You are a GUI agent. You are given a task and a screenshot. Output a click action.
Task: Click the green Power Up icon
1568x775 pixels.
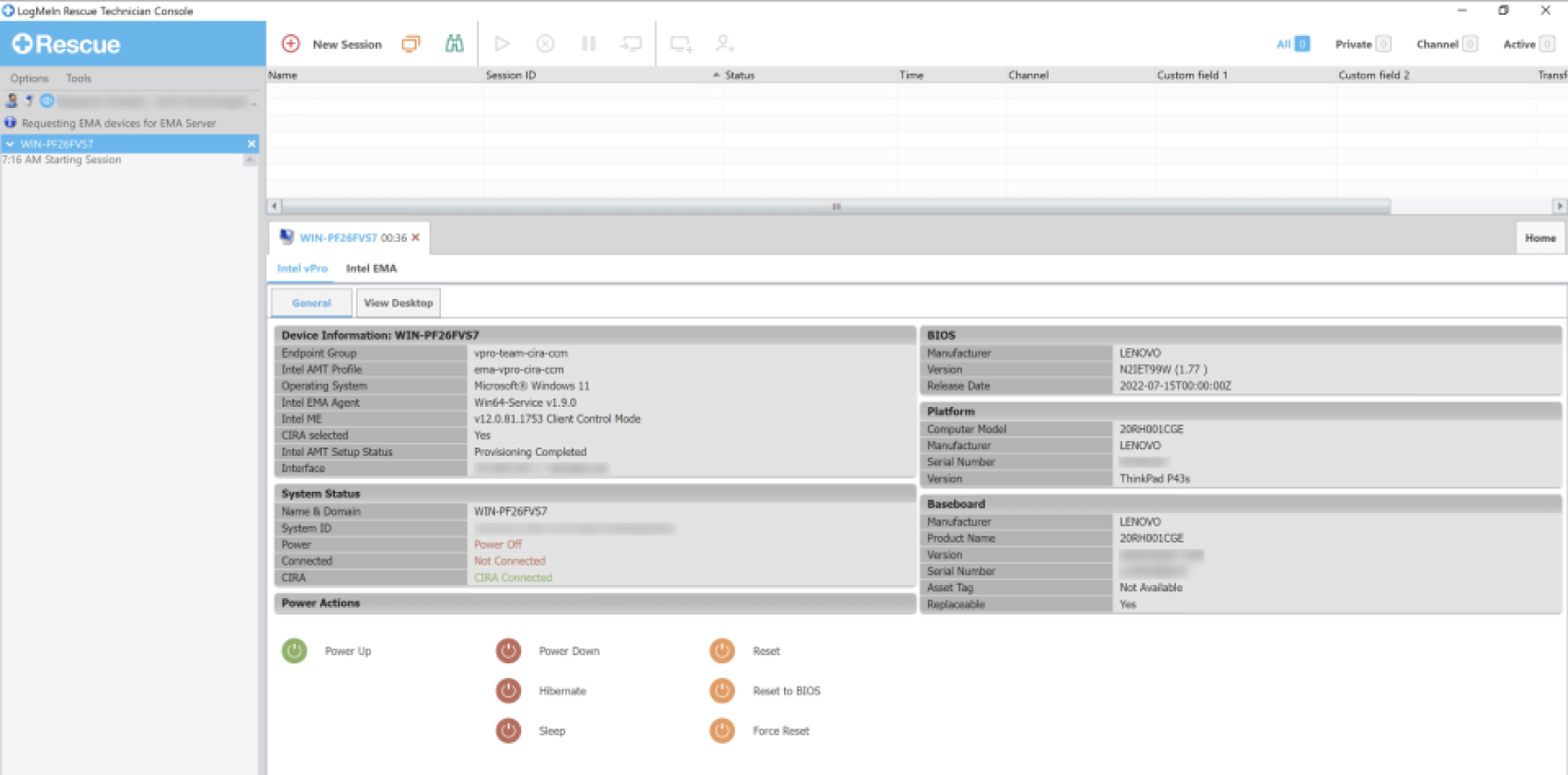294,650
